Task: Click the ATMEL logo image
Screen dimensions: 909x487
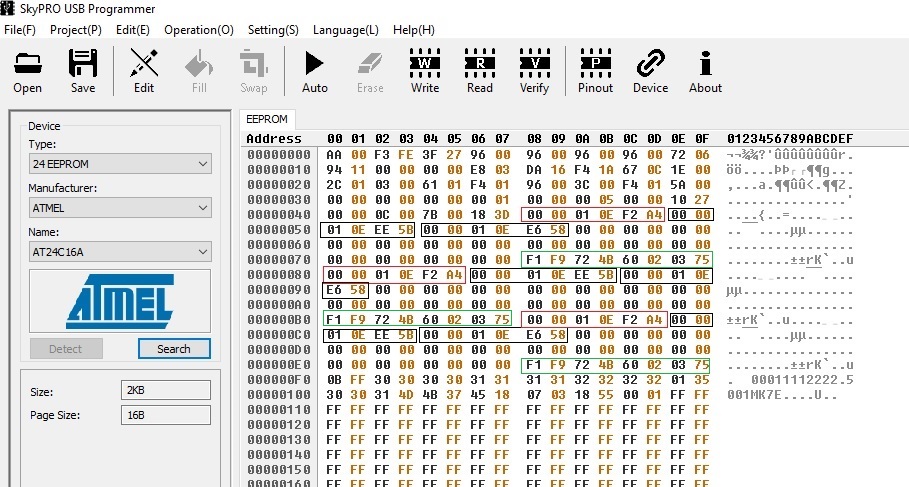Action: coord(119,301)
